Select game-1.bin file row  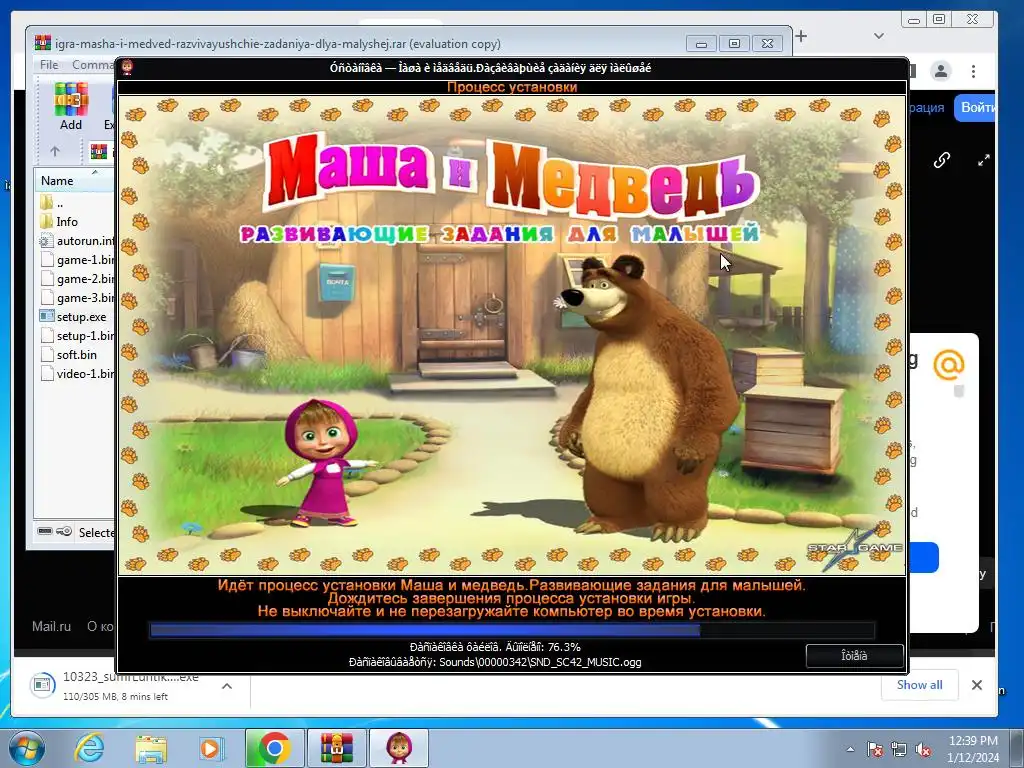[x=77, y=260]
